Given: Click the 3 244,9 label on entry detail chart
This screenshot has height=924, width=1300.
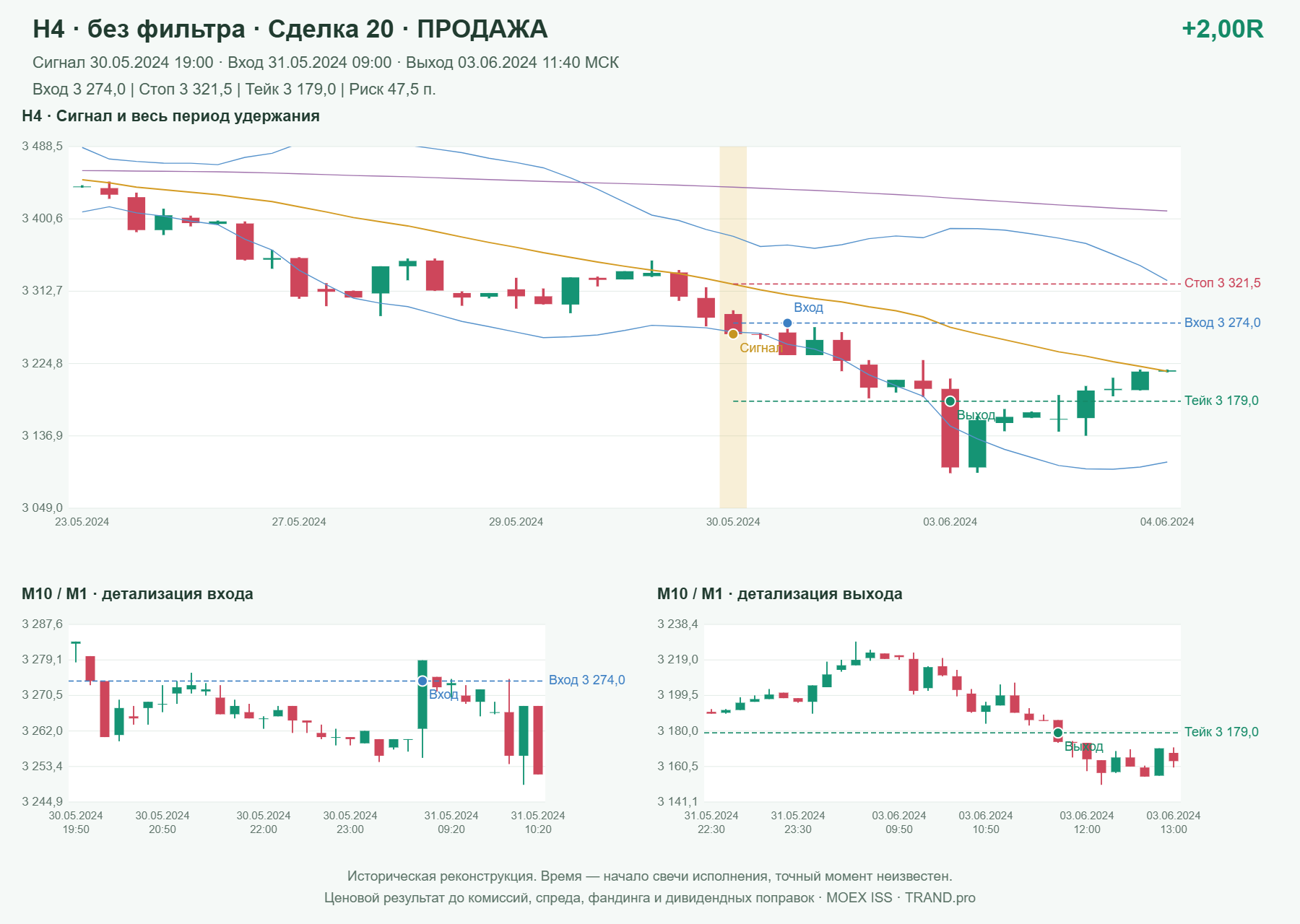Looking at the screenshot, I should click(43, 801).
